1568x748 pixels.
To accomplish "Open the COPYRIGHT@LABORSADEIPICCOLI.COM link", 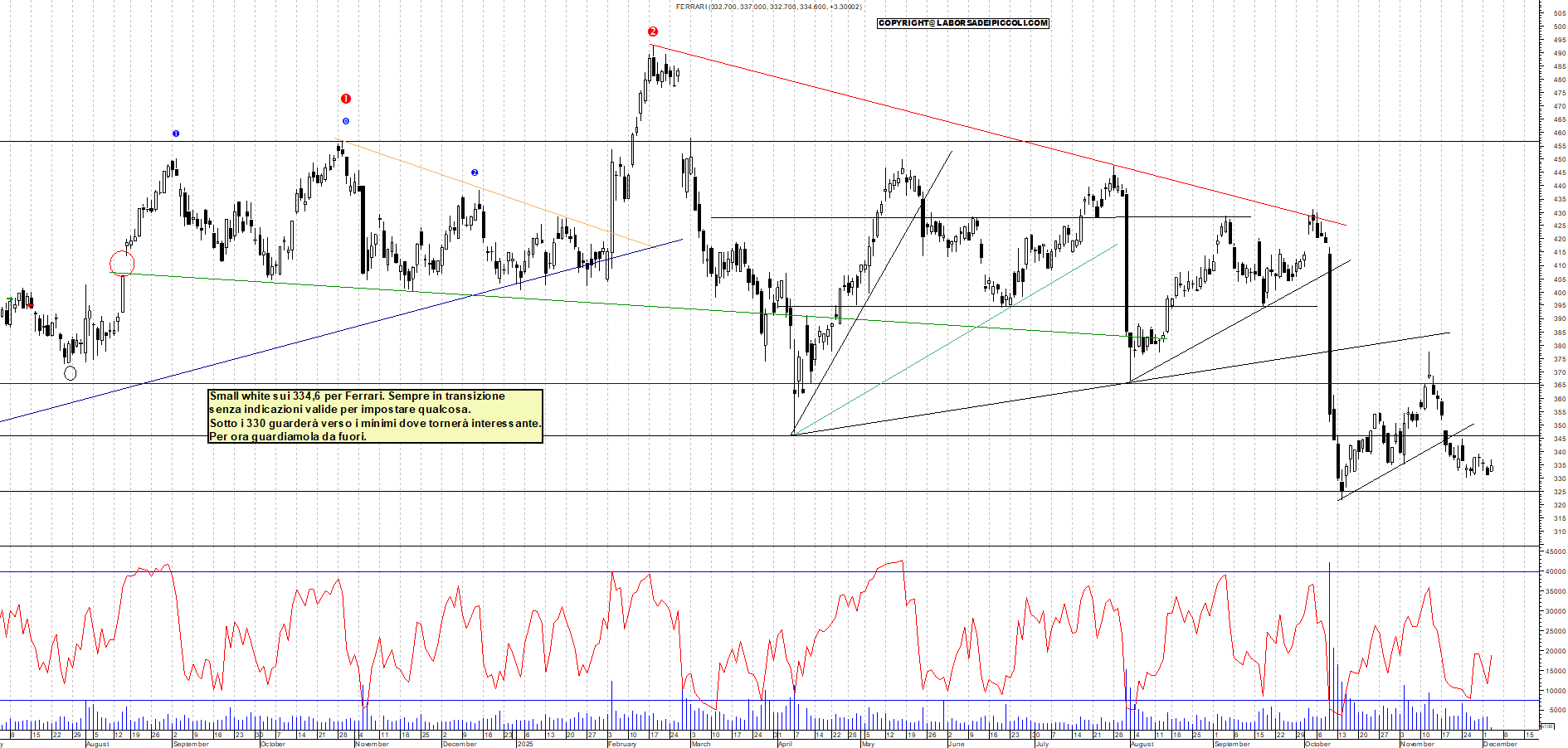I will [962, 23].
